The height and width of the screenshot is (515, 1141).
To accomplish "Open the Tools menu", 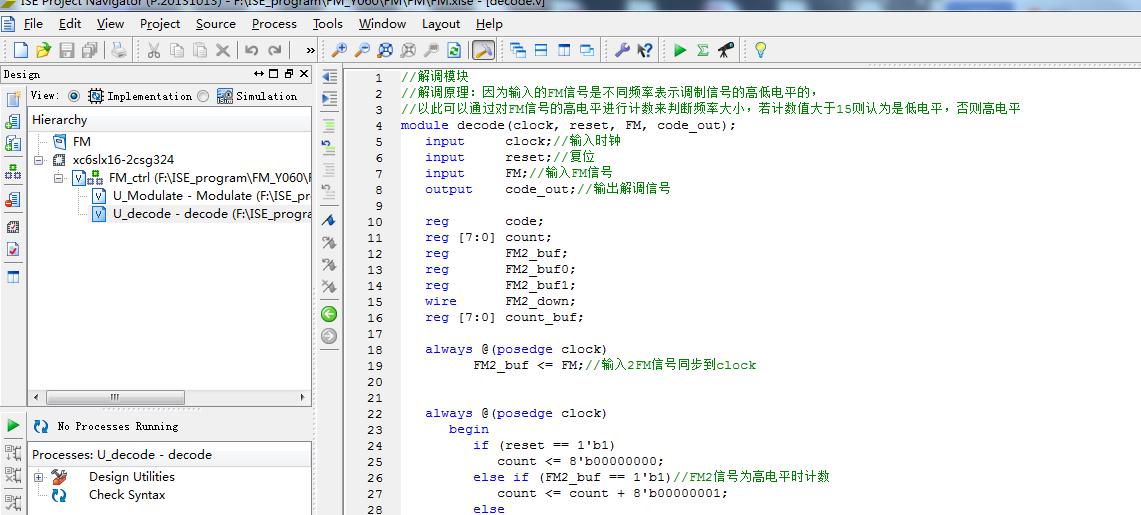I will click(x=327, y=24).
